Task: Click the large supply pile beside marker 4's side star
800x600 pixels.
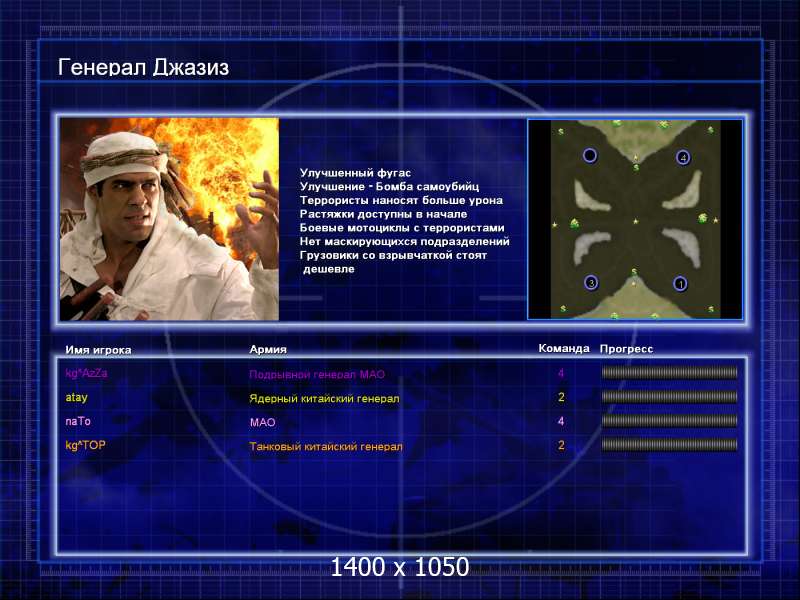Action: (703, 218)
